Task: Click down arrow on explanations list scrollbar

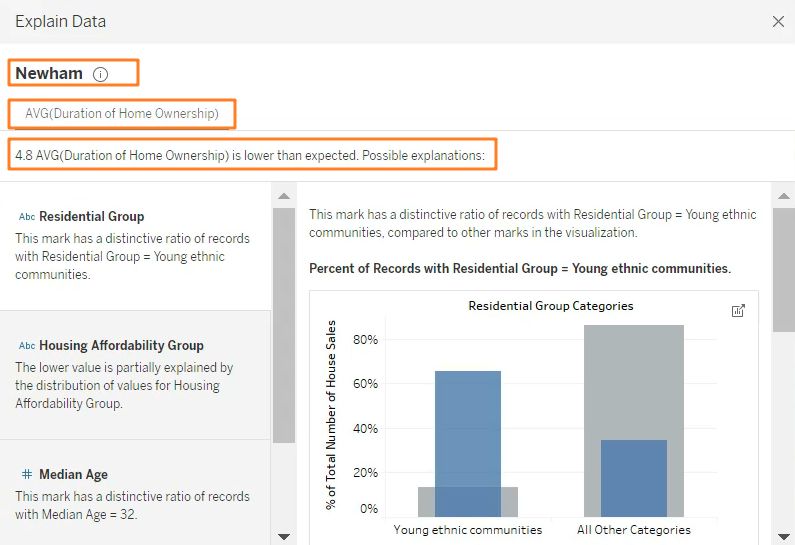Action: tap(283, 536)
